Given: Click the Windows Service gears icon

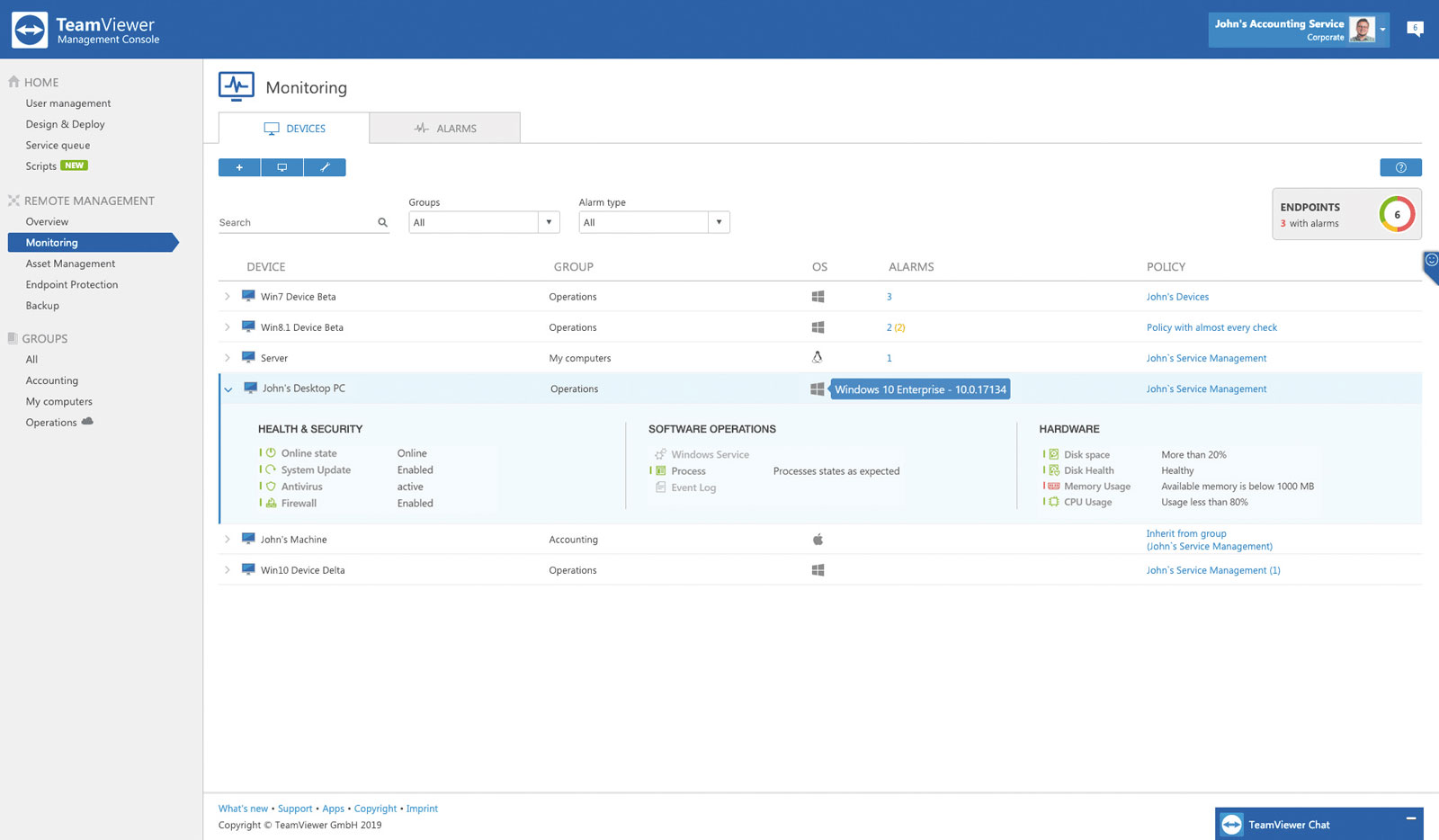Looking at the screenshot, I should [x=661, y=454].
